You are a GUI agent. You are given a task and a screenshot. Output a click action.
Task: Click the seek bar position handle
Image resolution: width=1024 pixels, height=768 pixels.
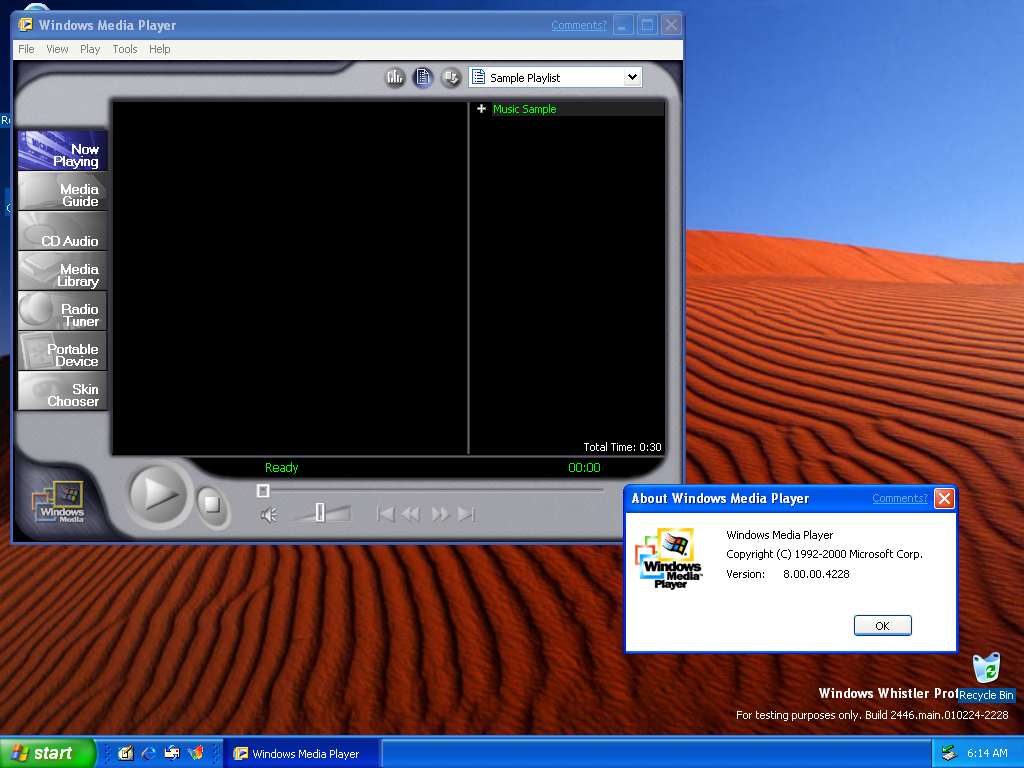point(263,490)
